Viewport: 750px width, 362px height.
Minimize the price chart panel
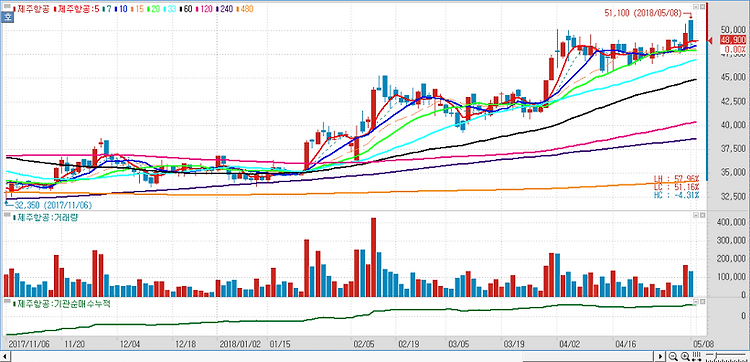(x=696, y=7)
